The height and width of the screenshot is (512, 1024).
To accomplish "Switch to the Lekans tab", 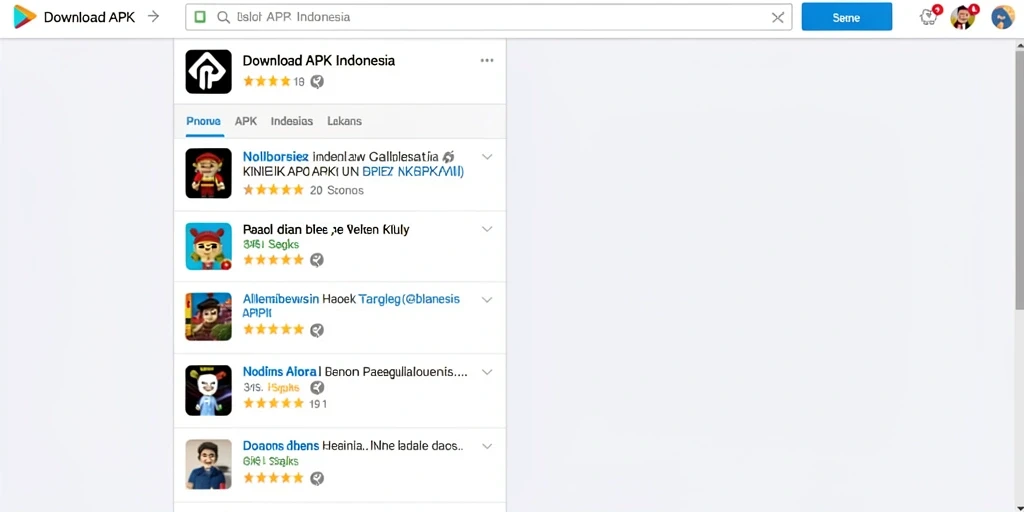I will (x=344, y=121).
